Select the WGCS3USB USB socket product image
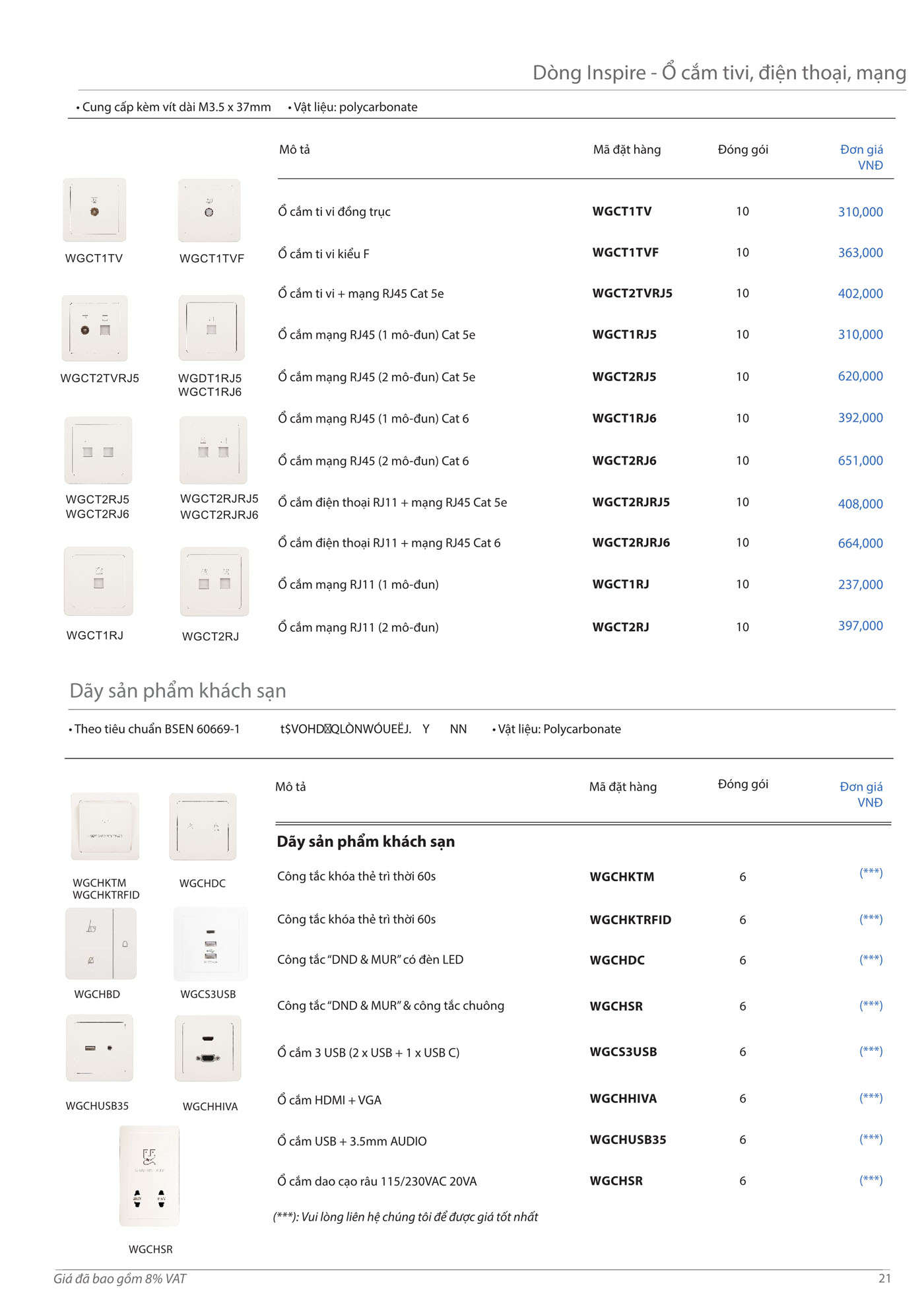 pos(211,944)
